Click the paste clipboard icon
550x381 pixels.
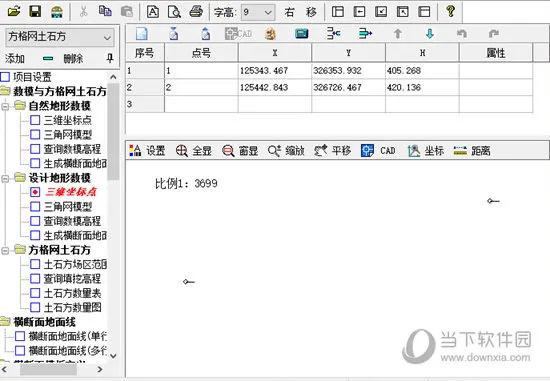[x=127, y=12]
